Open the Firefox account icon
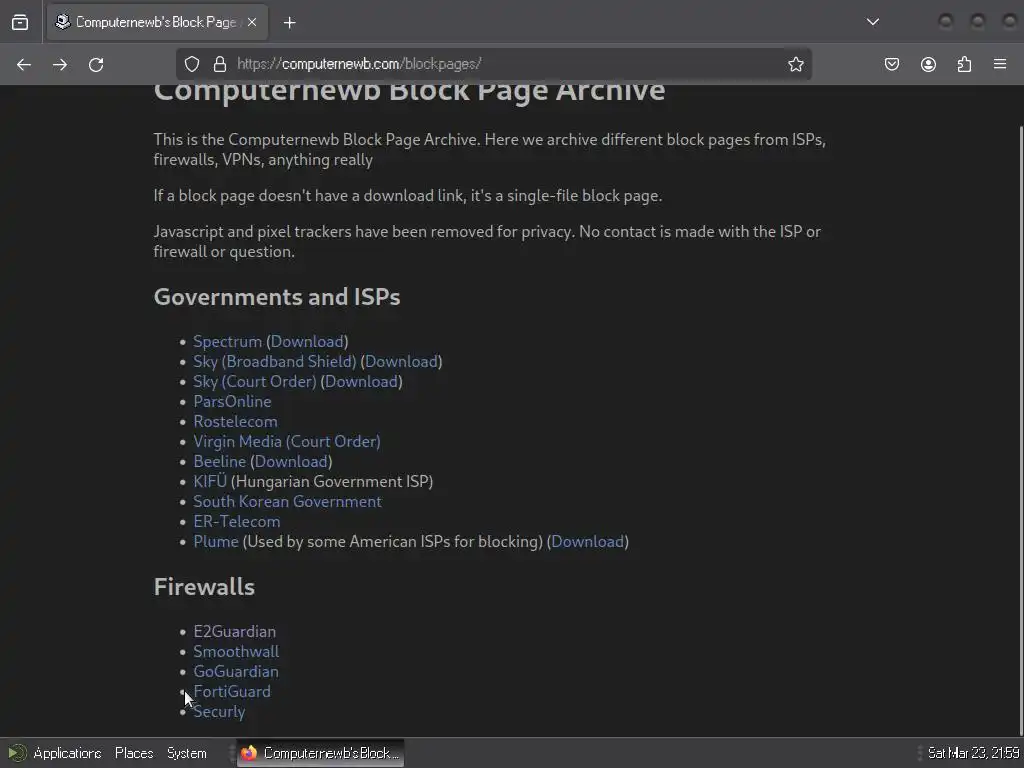This screenshot has width=1024, height=768. click(x=928, y=64)
